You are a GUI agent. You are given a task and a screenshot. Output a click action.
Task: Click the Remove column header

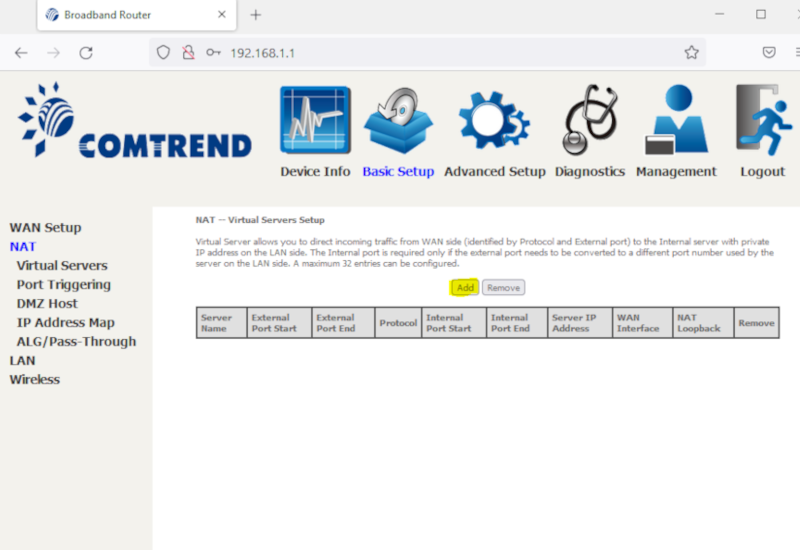tap(757, 323)
